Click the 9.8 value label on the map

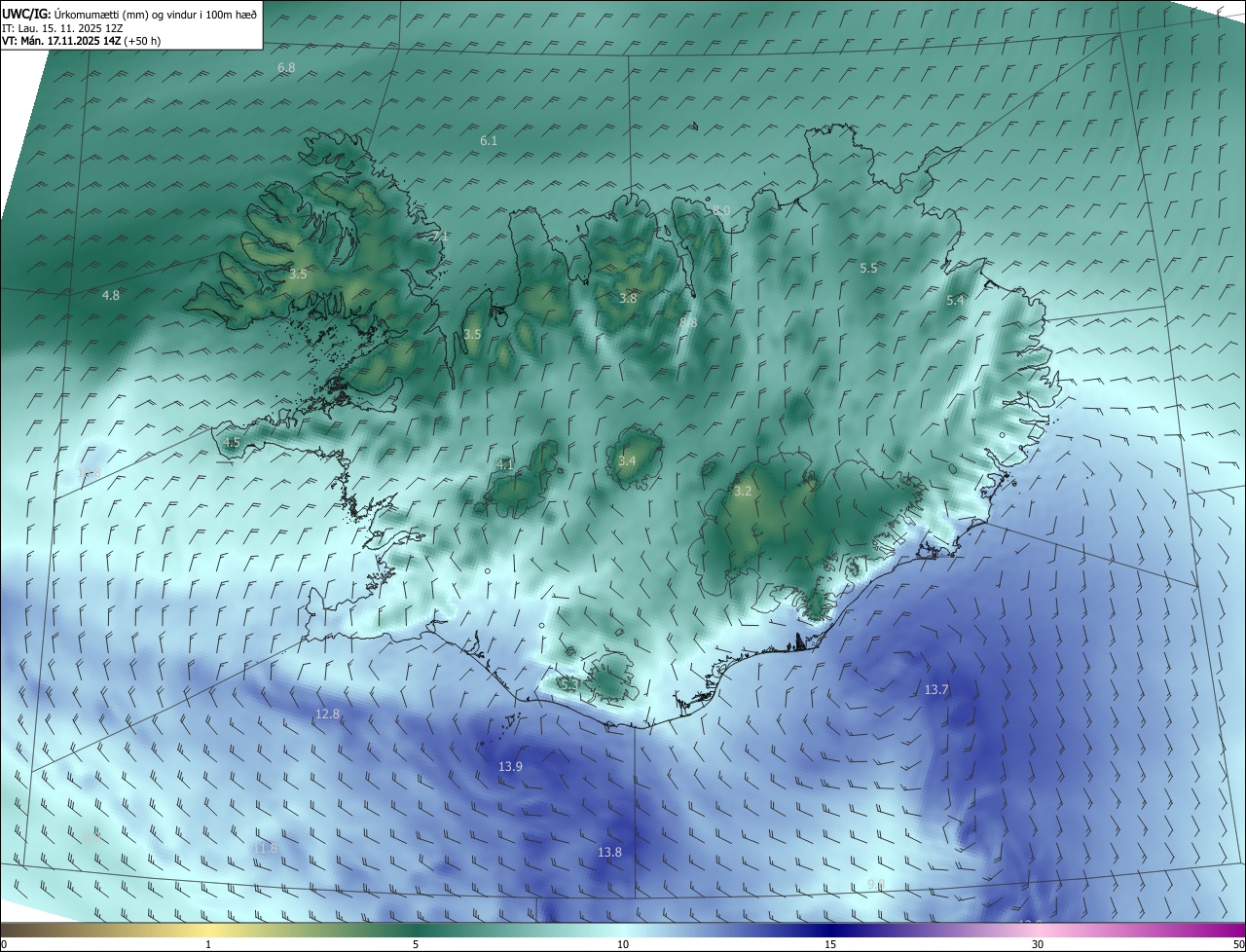(x=876, y=884)
